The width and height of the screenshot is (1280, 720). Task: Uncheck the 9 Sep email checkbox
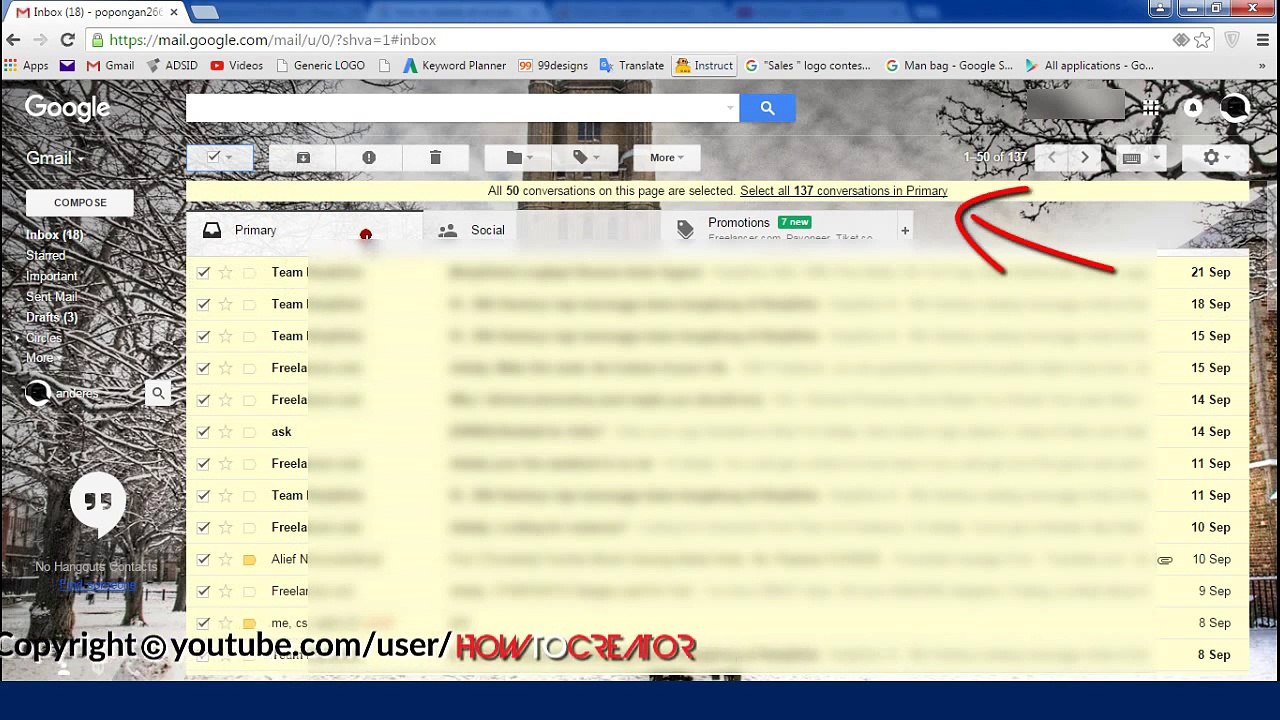pos(204,591)
